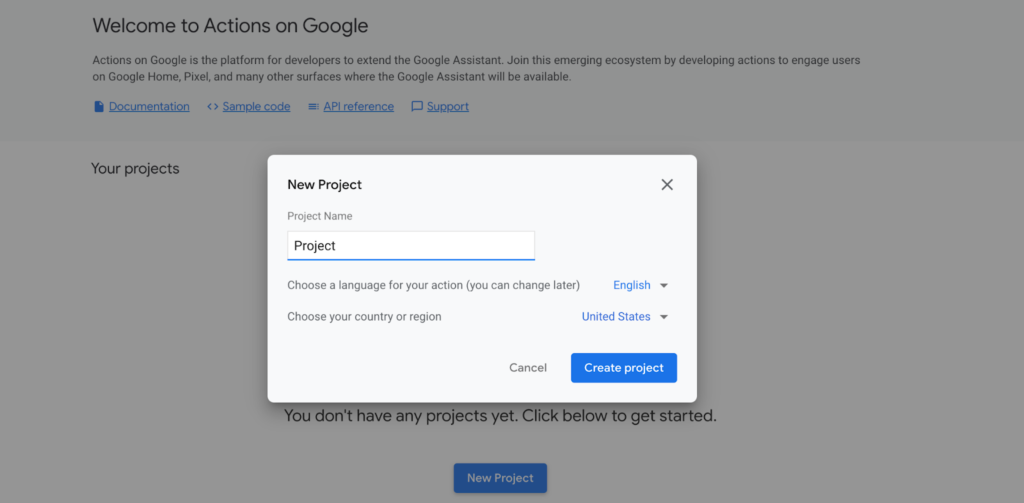This screenshot has width=1024, height=503.
Task: Click the Support chat bubble icon
Action: point(417,106)
